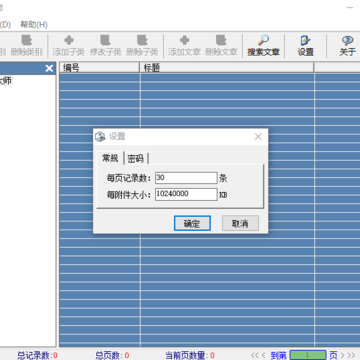Click the green page number field
Screen dimensions: 360x360
point(308,355)
